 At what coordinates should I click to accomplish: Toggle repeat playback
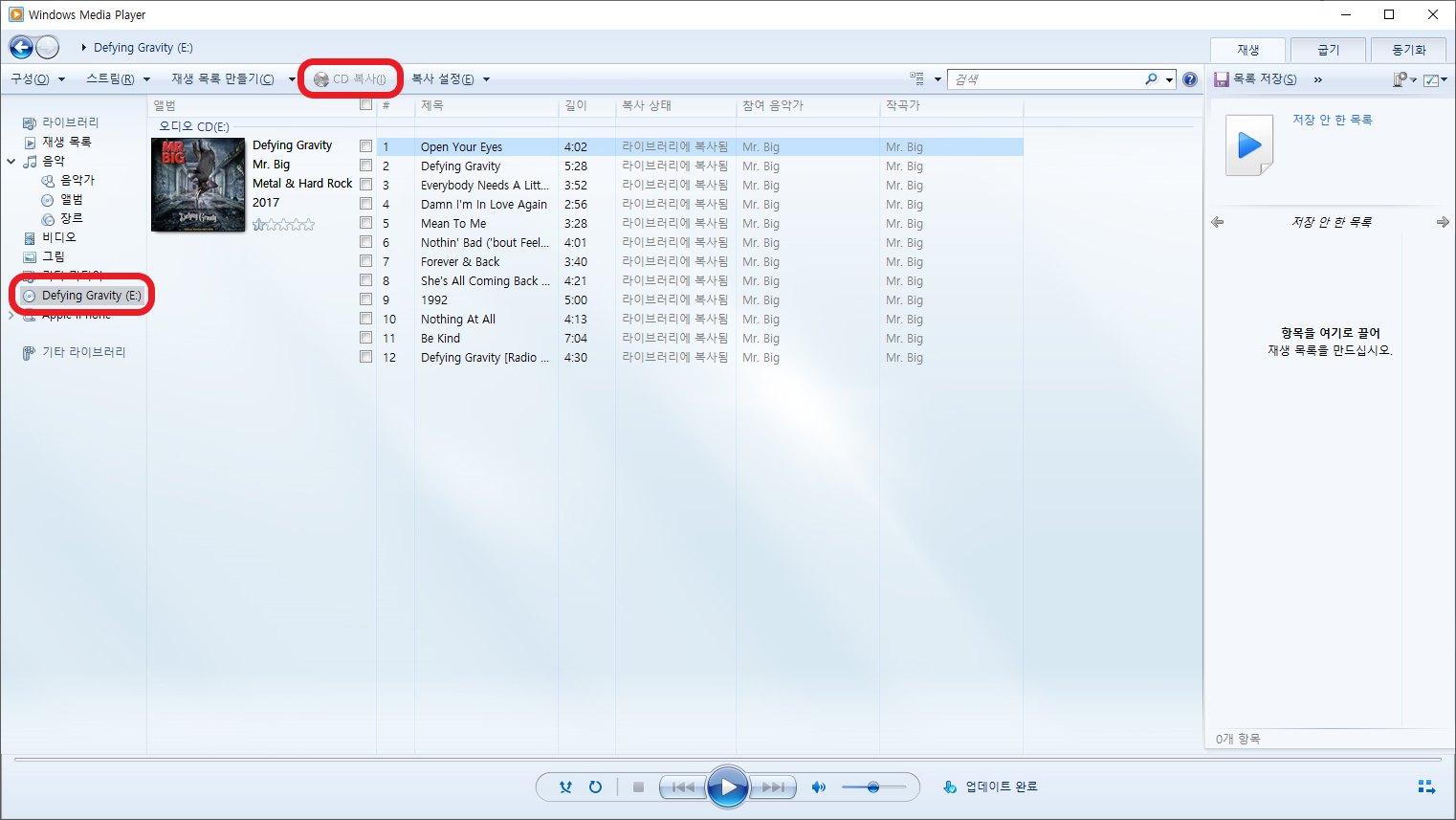(595, 787)
